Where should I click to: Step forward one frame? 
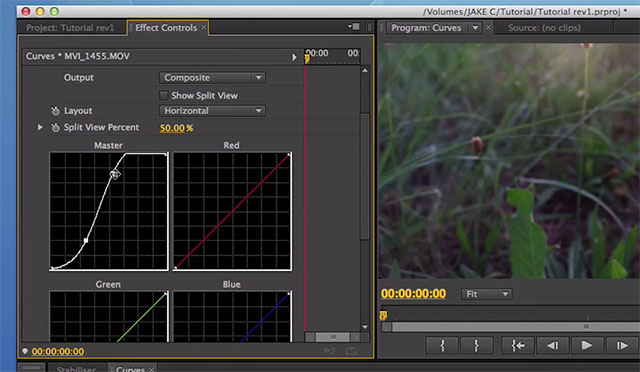pyautogui.click(x=622, y=345)
